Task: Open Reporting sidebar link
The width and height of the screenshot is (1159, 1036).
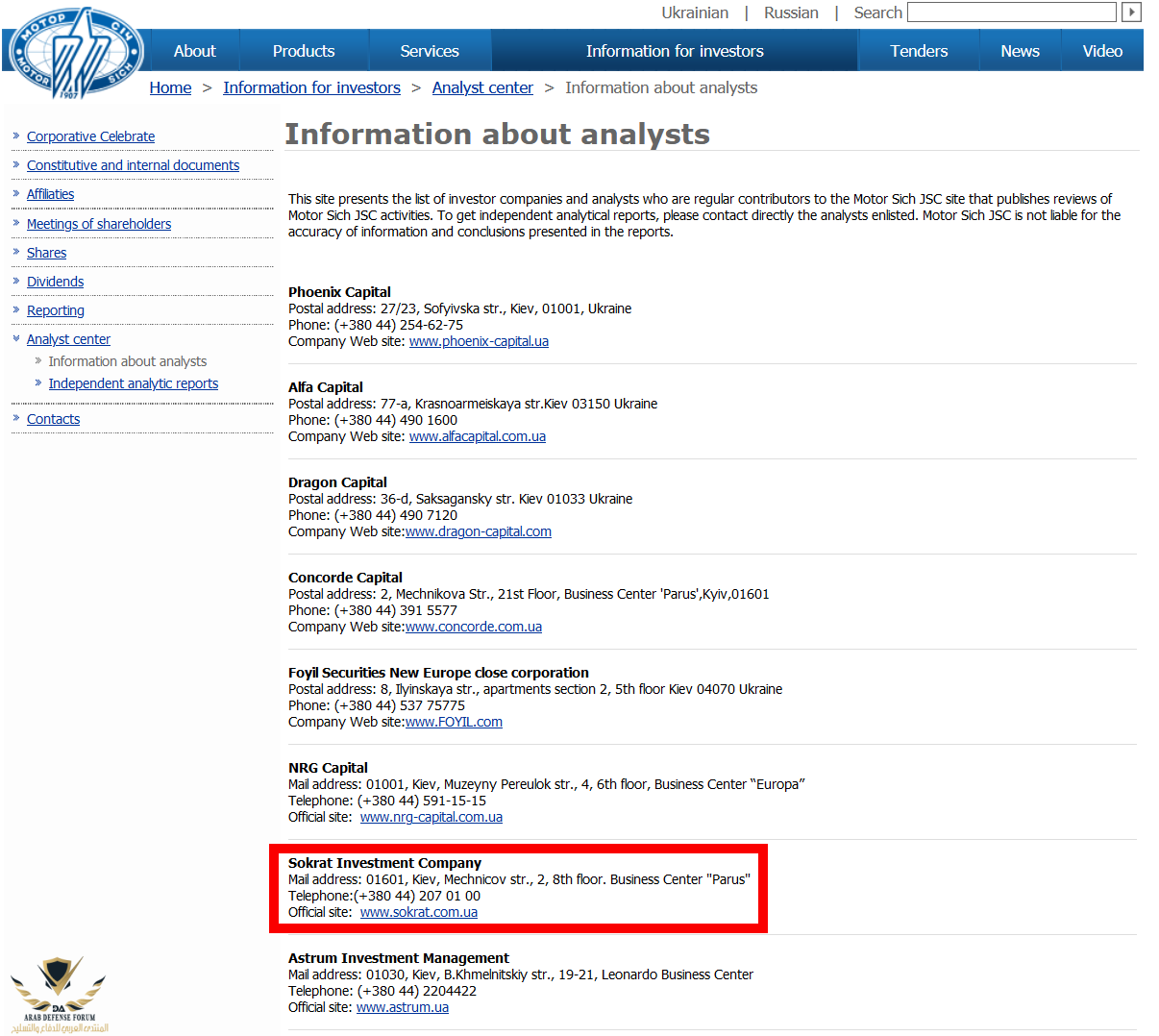Action: click(56, 310)
